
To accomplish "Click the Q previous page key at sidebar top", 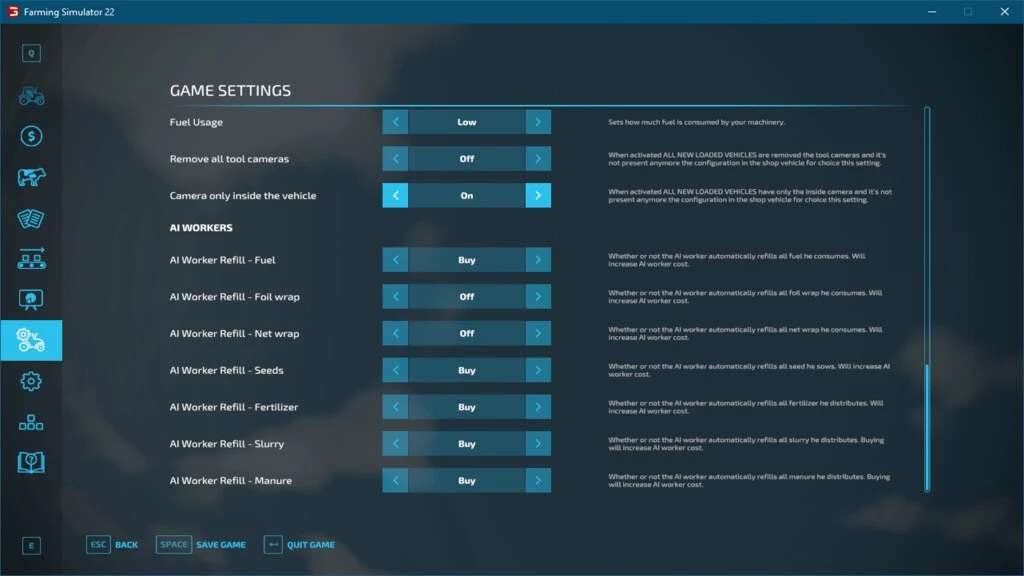I will pyautogui.click(x=31, y=54).
